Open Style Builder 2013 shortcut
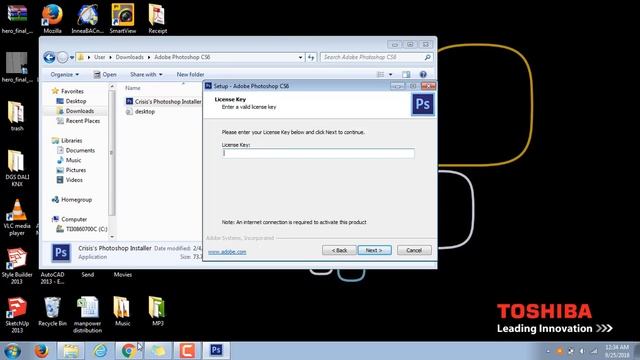This screenshot has height=360, width=640. click(x=17, y=266)
